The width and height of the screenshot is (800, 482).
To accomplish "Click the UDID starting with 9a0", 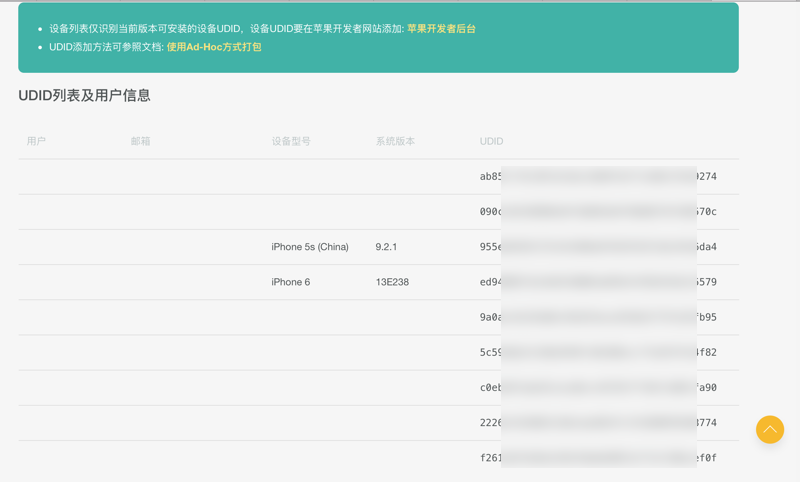I will click(598, 317).
